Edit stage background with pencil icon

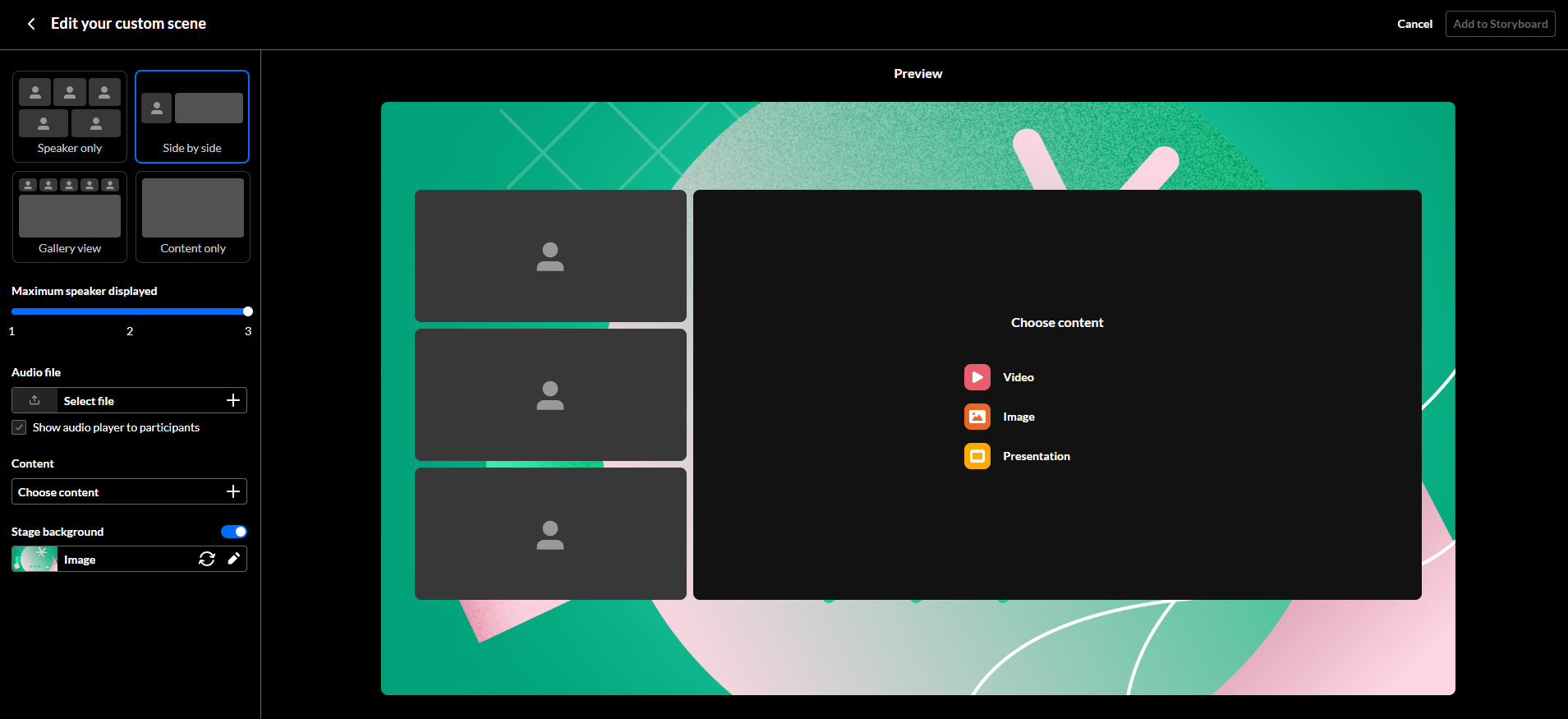pos(234,559)
